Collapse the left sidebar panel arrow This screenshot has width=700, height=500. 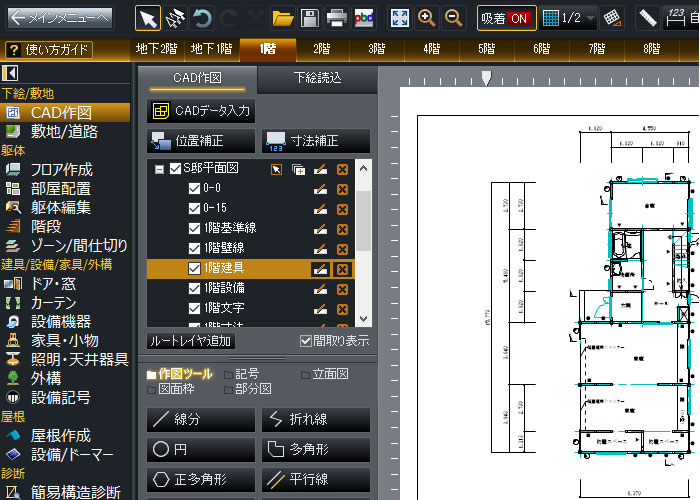(x=11, y=73)
